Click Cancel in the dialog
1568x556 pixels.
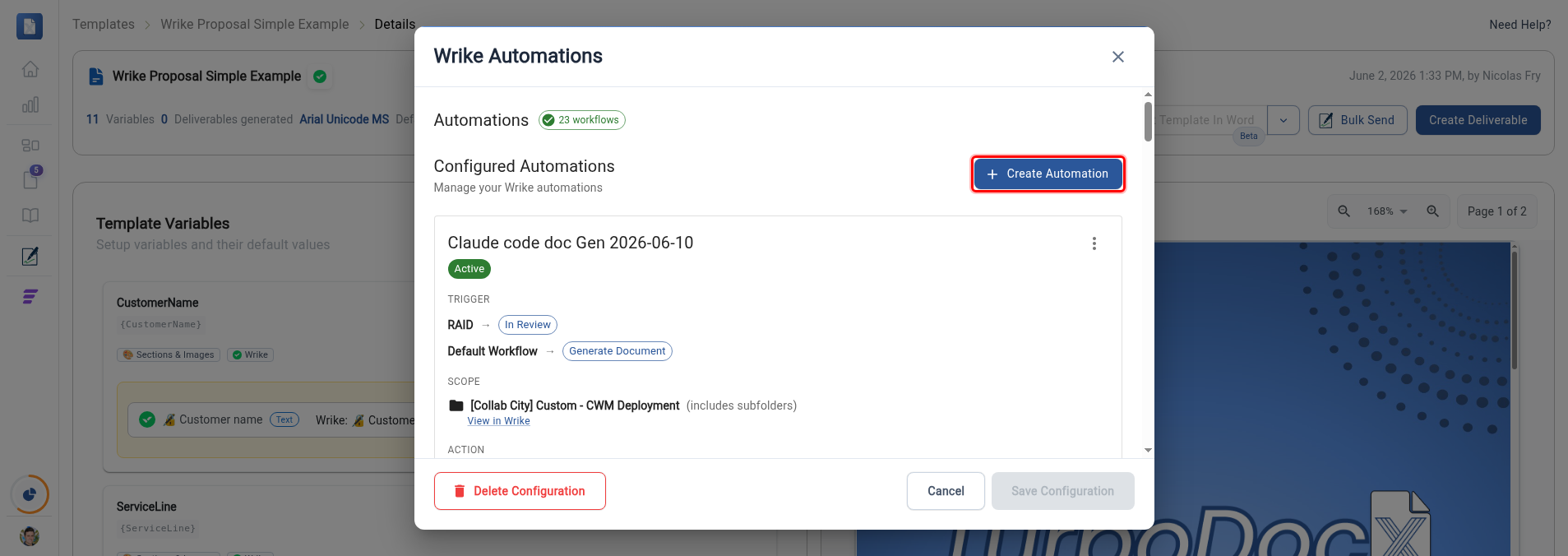tap(946, 491)
